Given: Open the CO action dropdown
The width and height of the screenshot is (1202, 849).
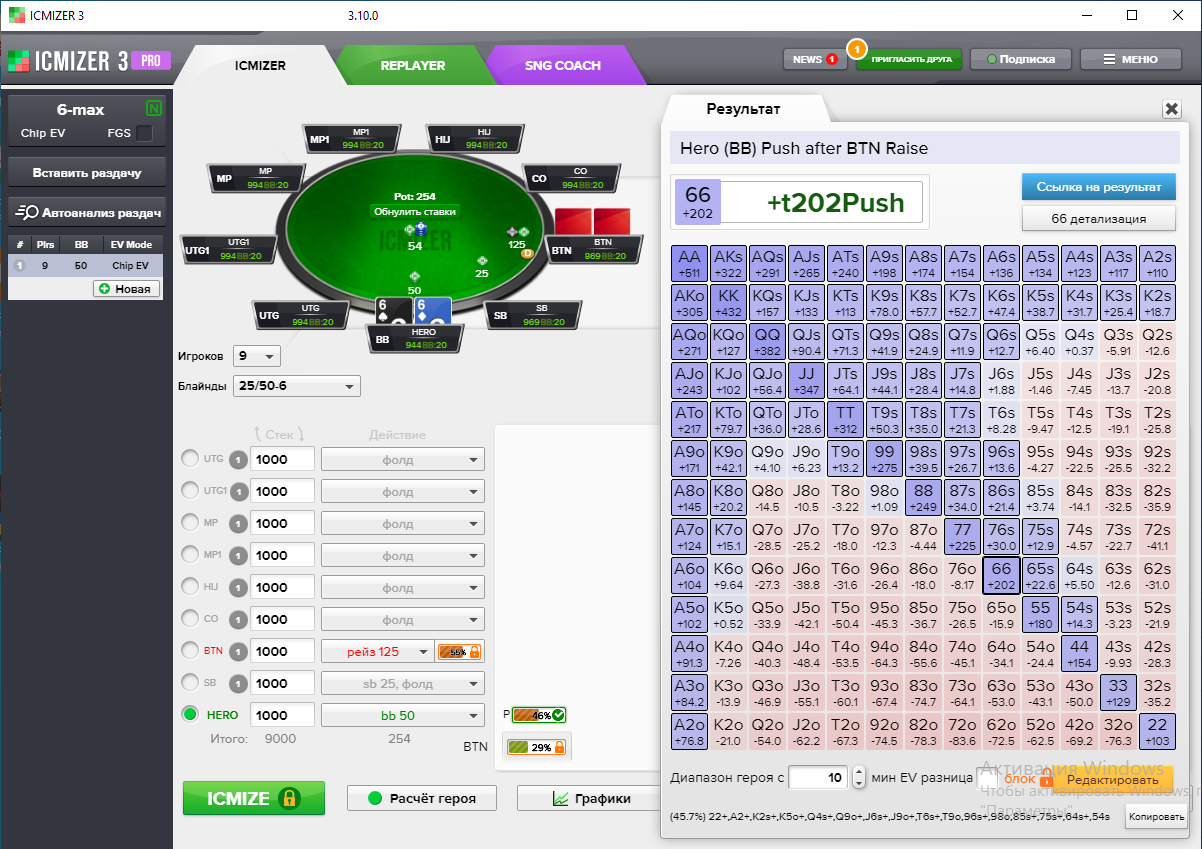Looking at the screenshot, I should click(x=402, y=620).
